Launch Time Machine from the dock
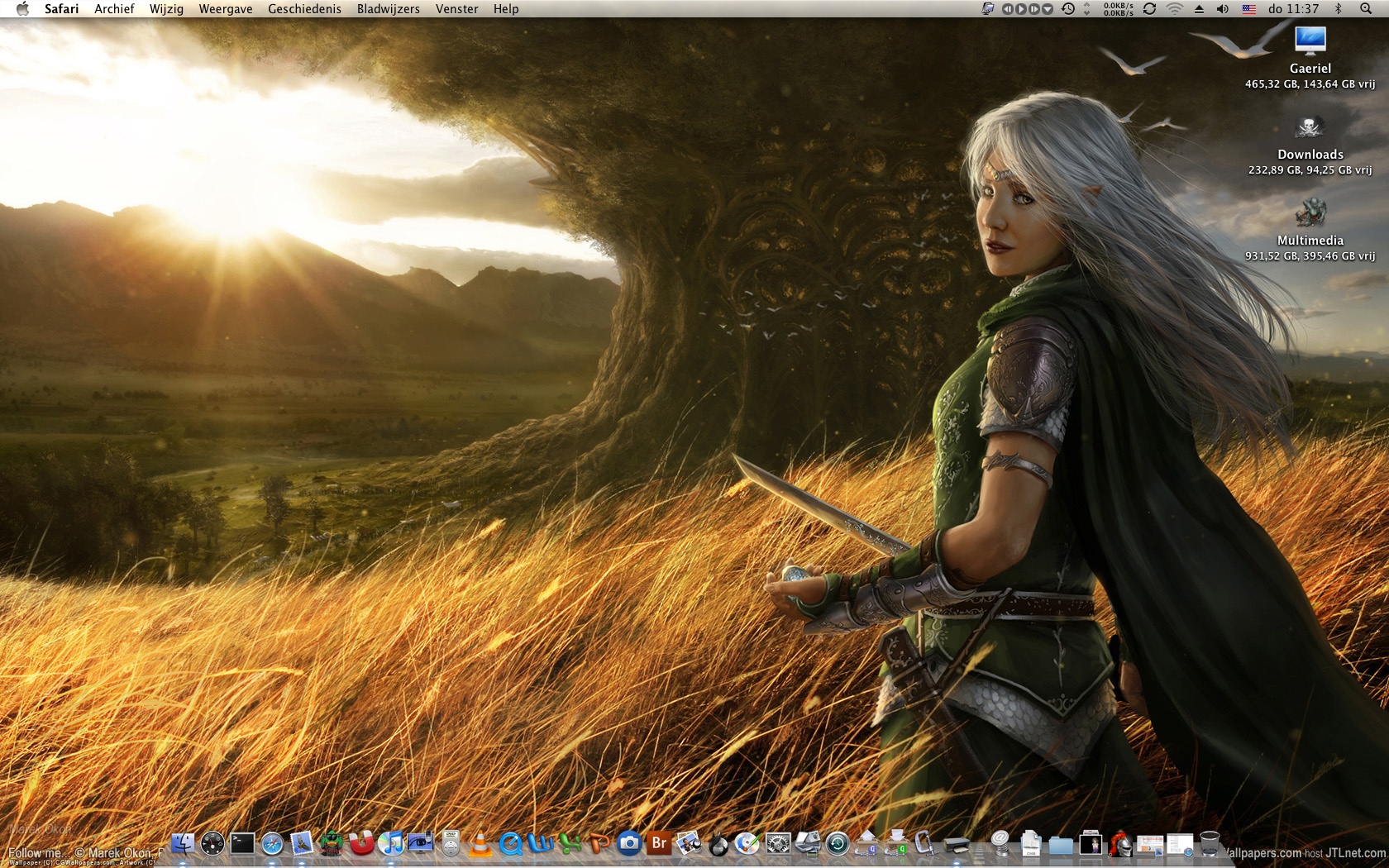 838,844
